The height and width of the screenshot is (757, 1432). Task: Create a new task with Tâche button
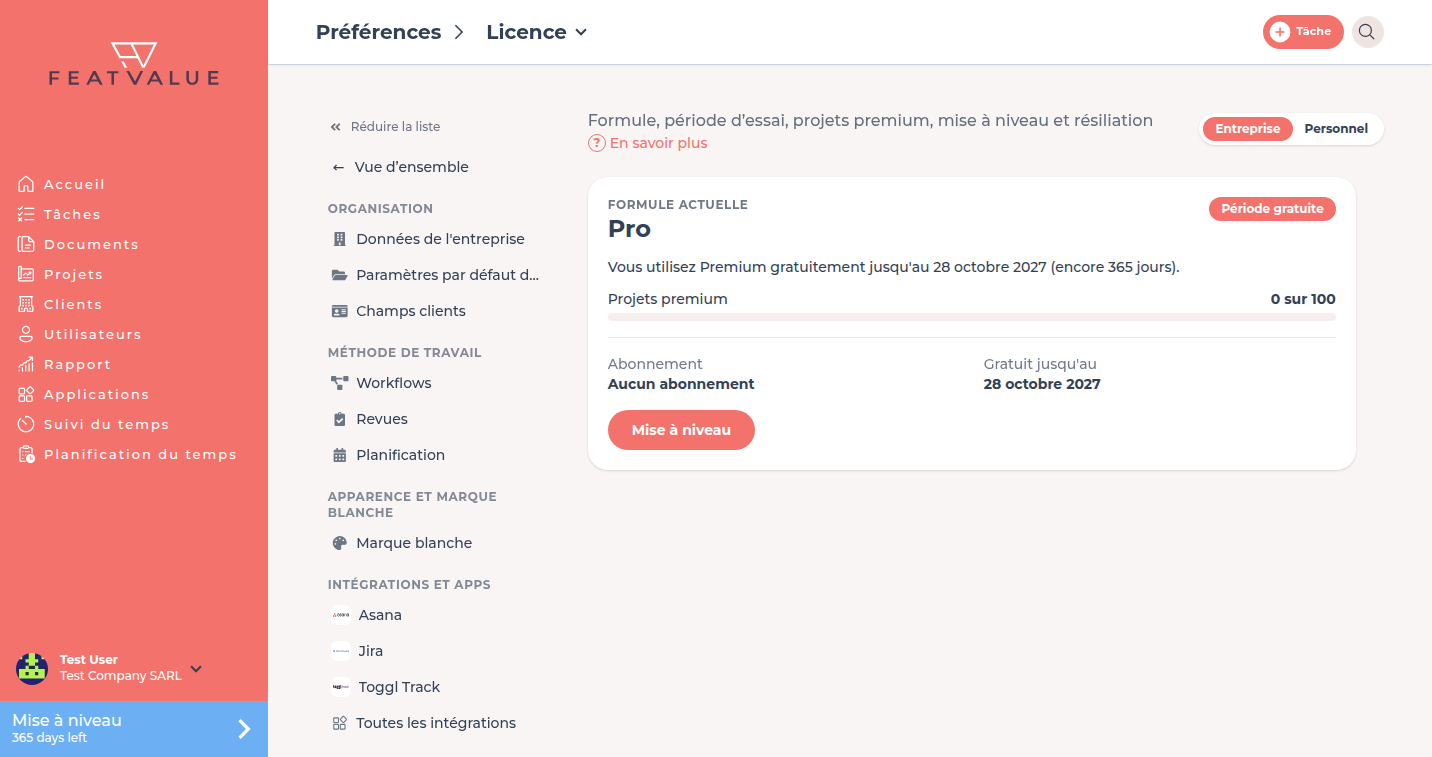click(1303, 32)
